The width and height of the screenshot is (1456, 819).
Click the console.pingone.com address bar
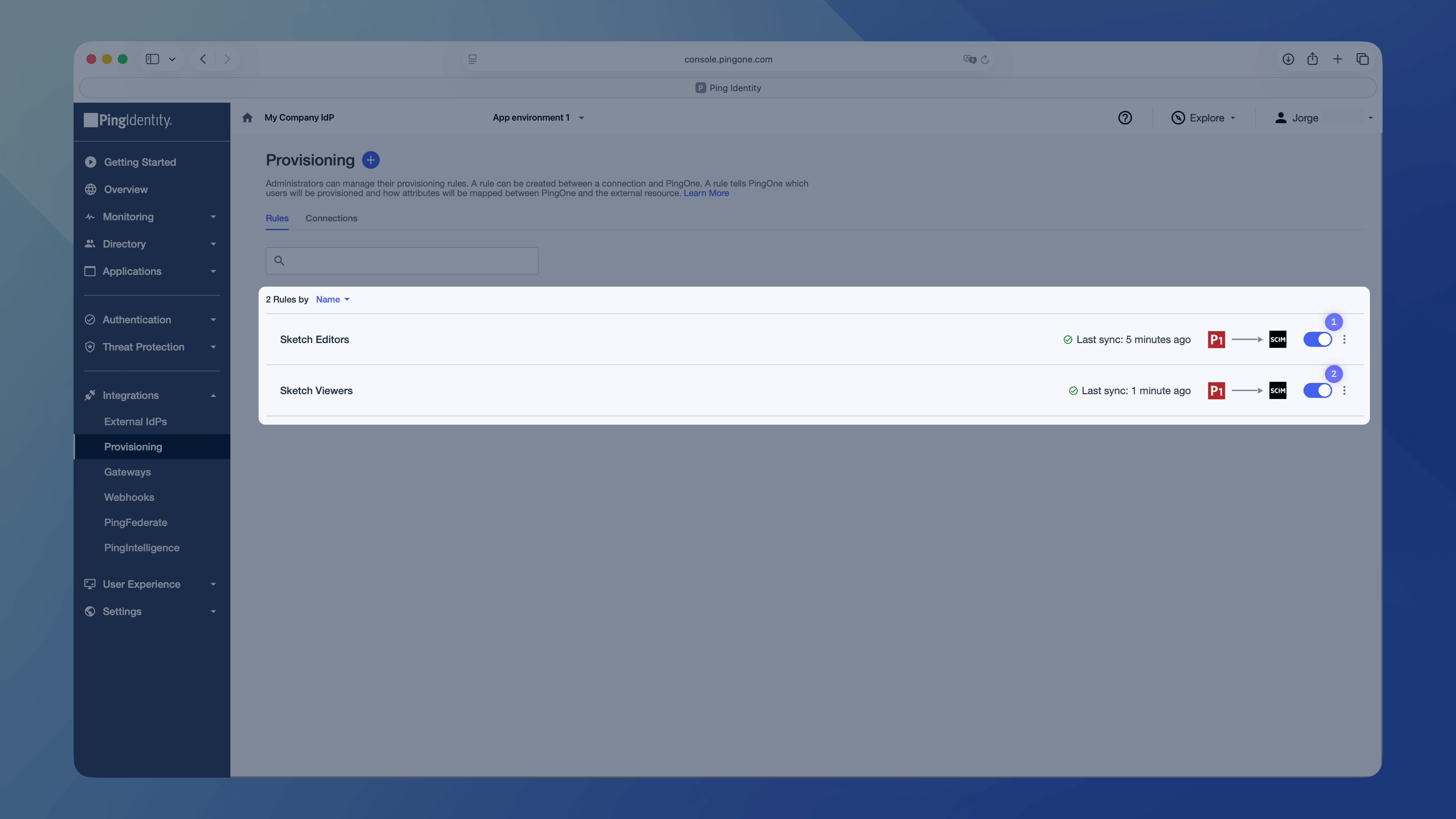coord(728,60)
